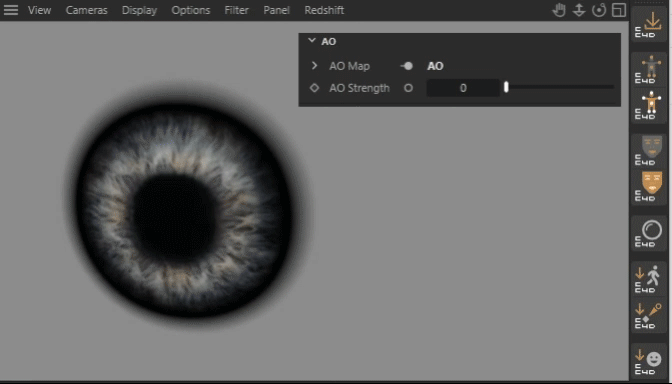Viewport: 672px width, 384px height.
Task: Open the View menu
Action: [x=39, y=10]
